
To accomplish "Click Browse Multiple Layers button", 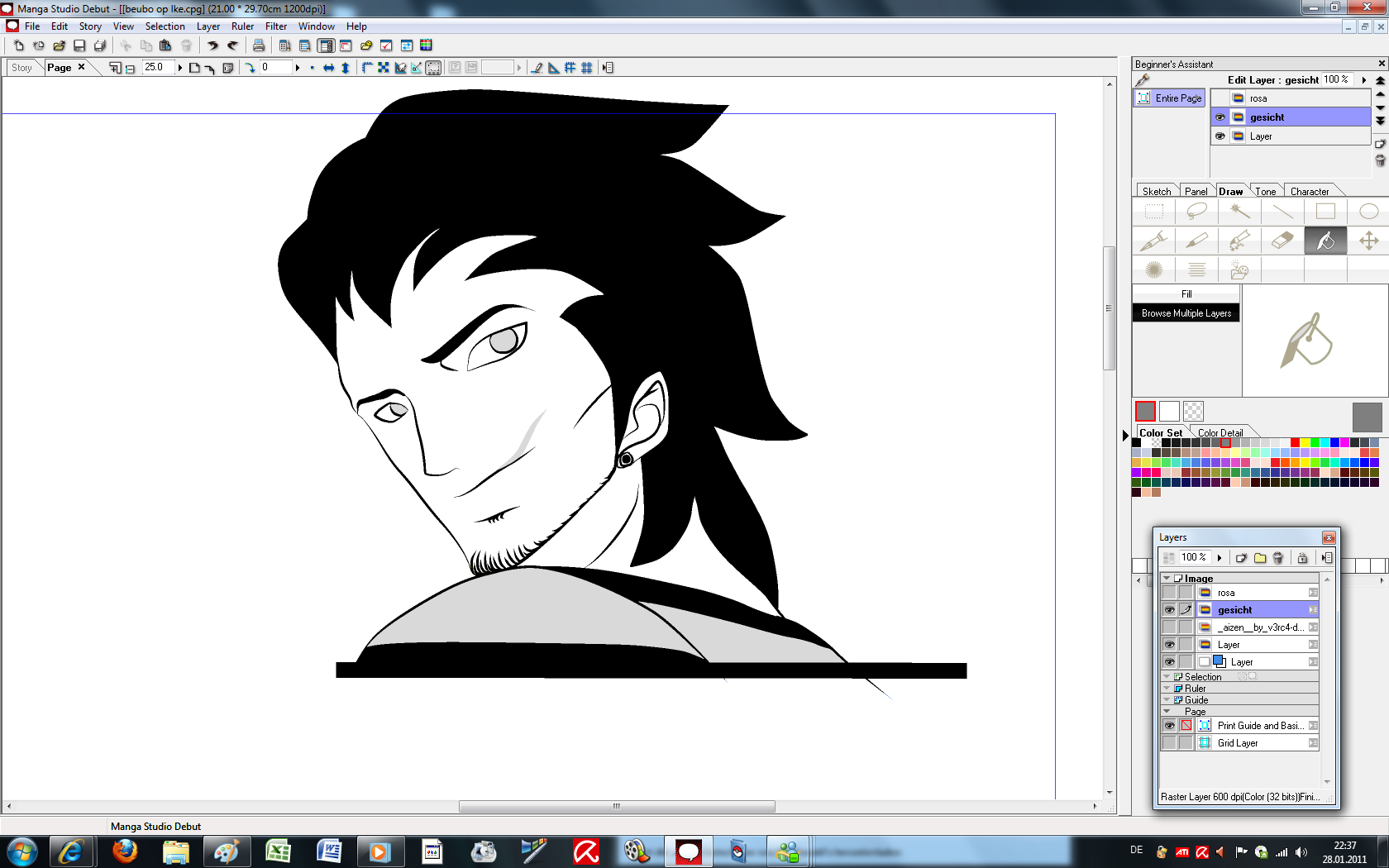I will pyautogui.click(x=1186, y=313).
